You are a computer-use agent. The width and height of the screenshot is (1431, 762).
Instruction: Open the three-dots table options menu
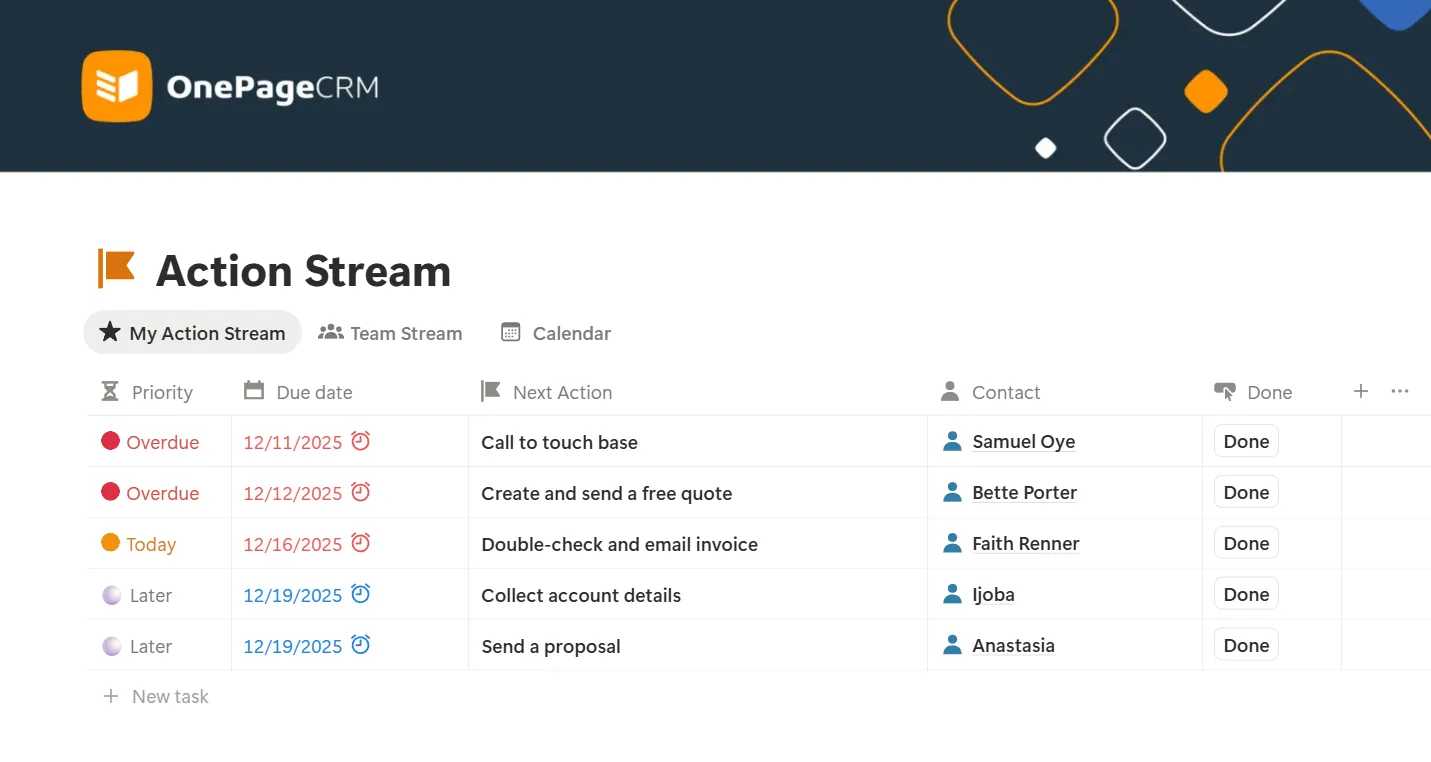[1400, 391]
